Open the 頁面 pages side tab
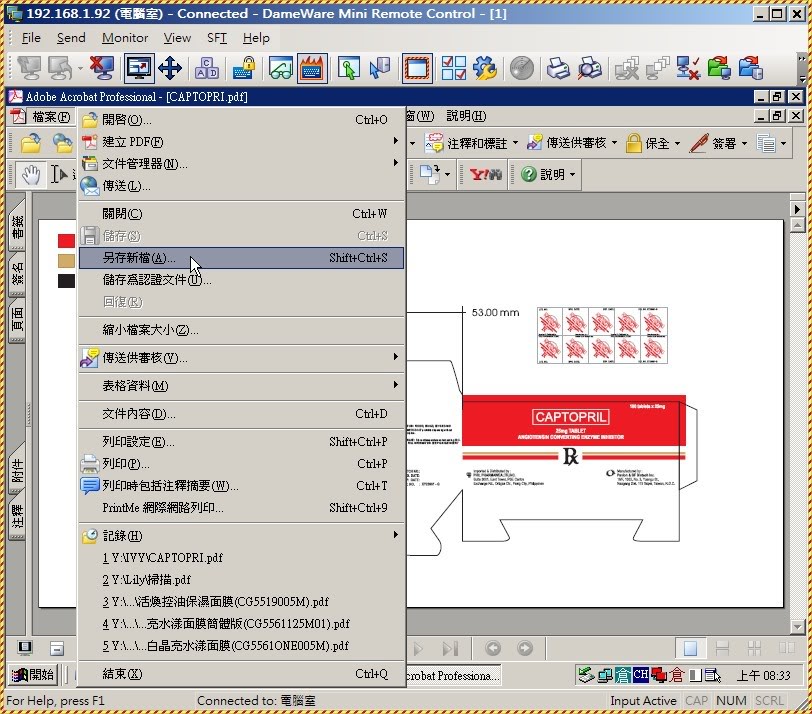Image resolution: width=812 pixels, height=714 pixels. point(17,319)
